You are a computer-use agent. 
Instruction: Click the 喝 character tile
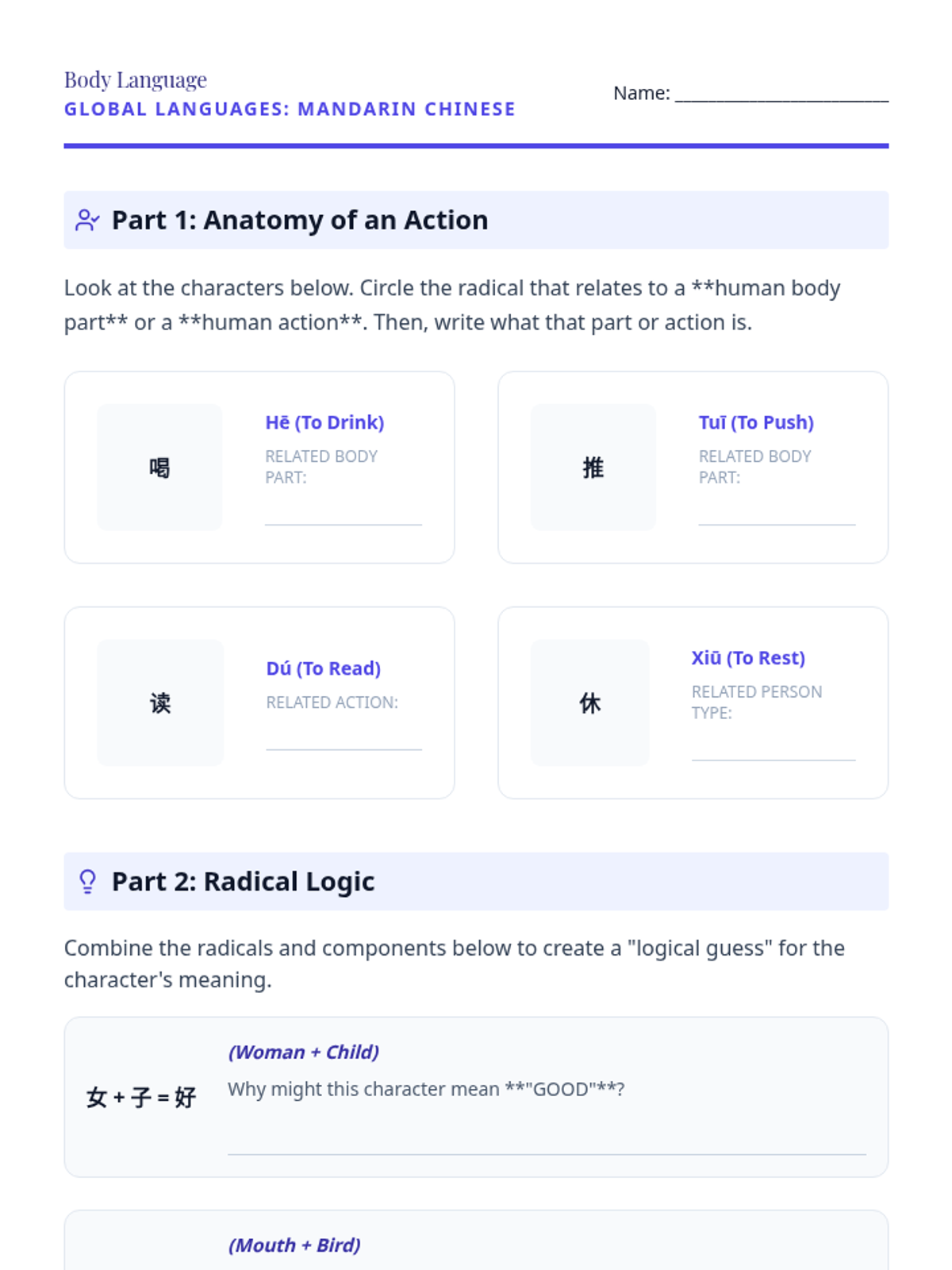coord(159,468)
